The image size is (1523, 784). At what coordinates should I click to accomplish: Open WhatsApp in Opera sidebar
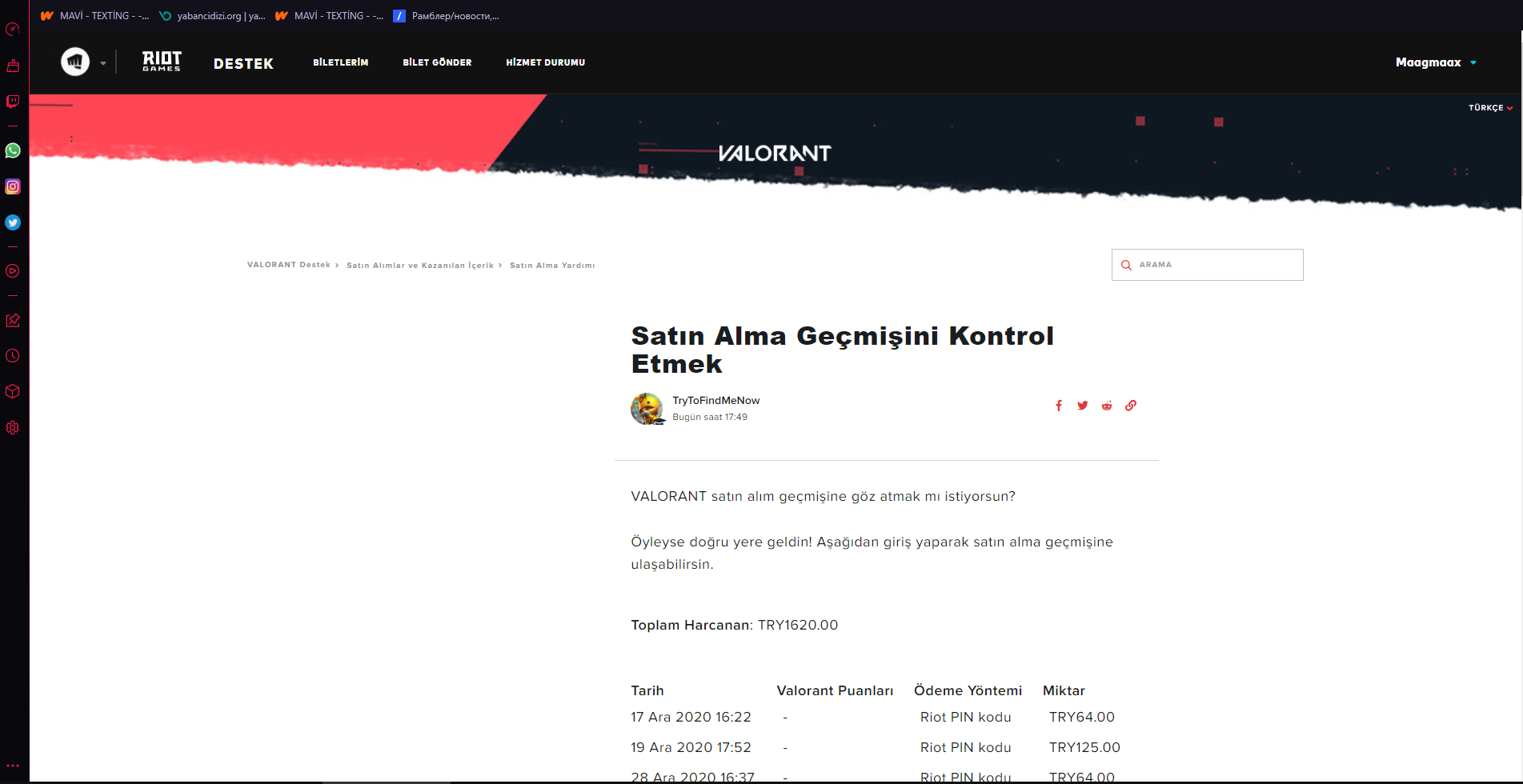(13, 150)
